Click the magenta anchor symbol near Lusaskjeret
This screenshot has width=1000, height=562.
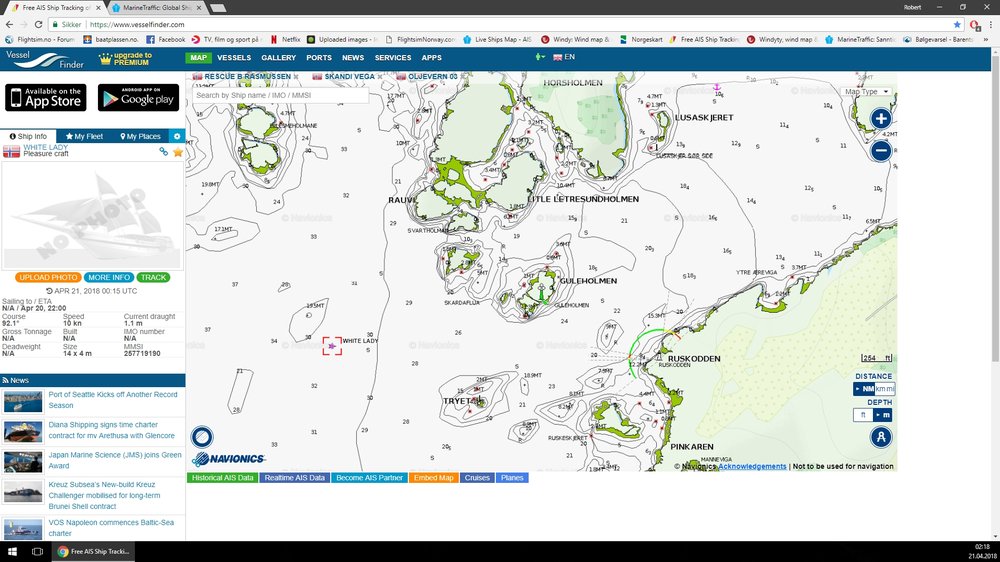(717, 87)
